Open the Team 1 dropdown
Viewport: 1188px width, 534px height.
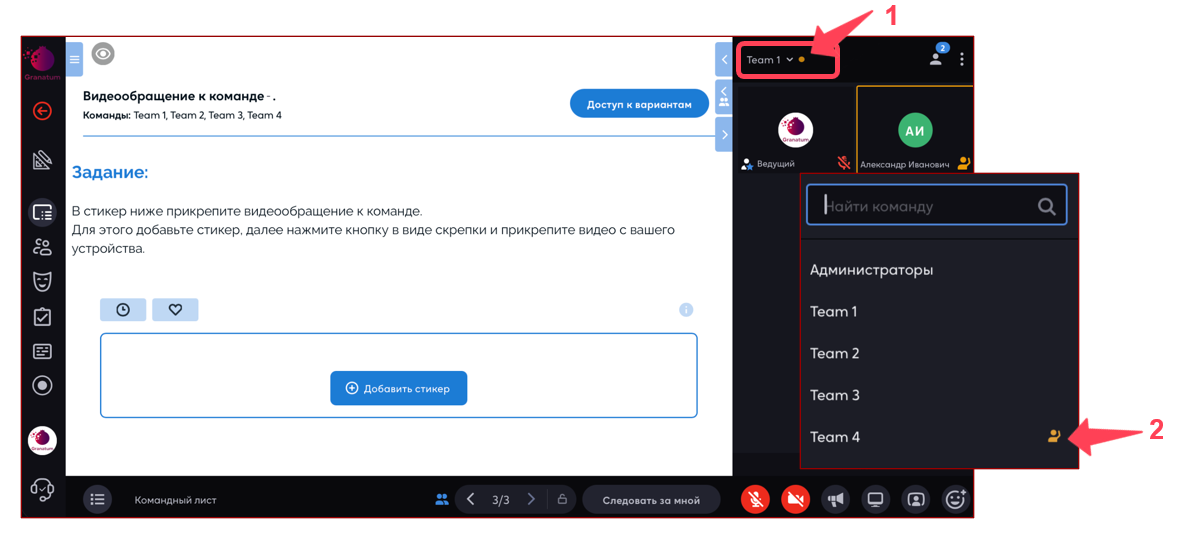[770, 60]
